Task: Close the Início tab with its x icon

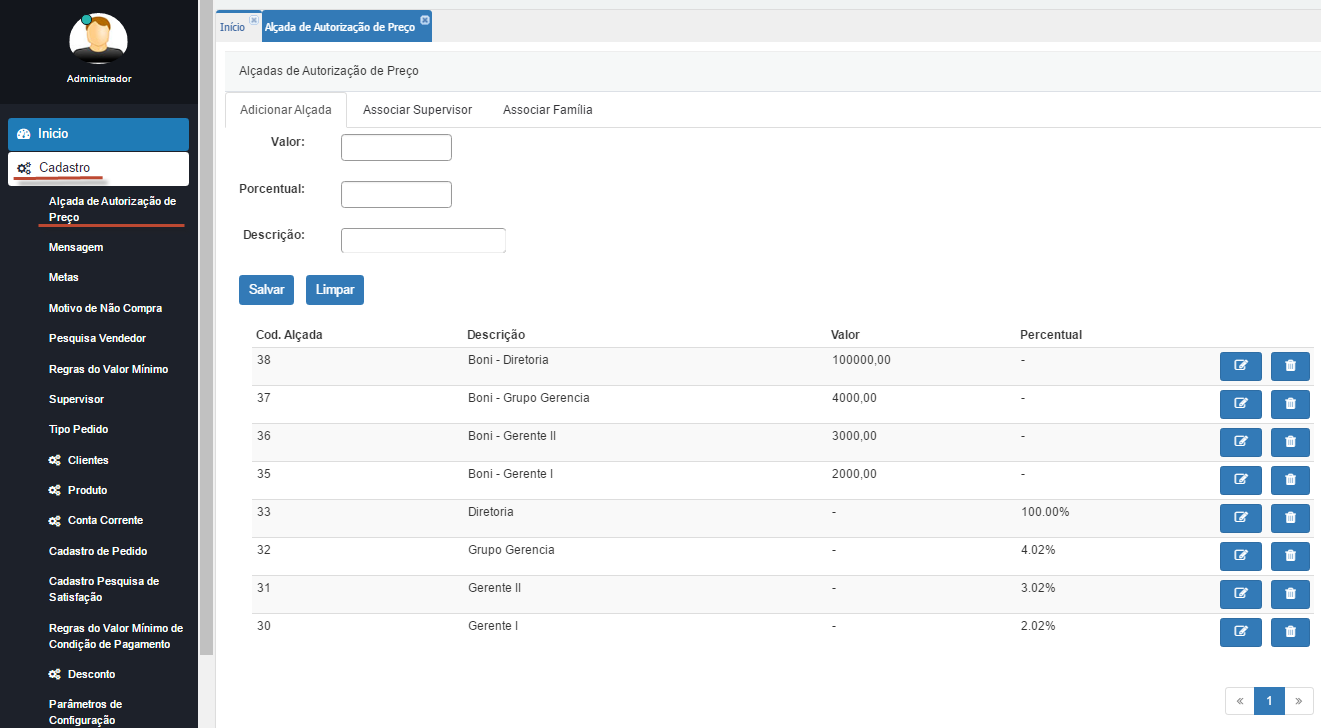Action: pos(254,20)
